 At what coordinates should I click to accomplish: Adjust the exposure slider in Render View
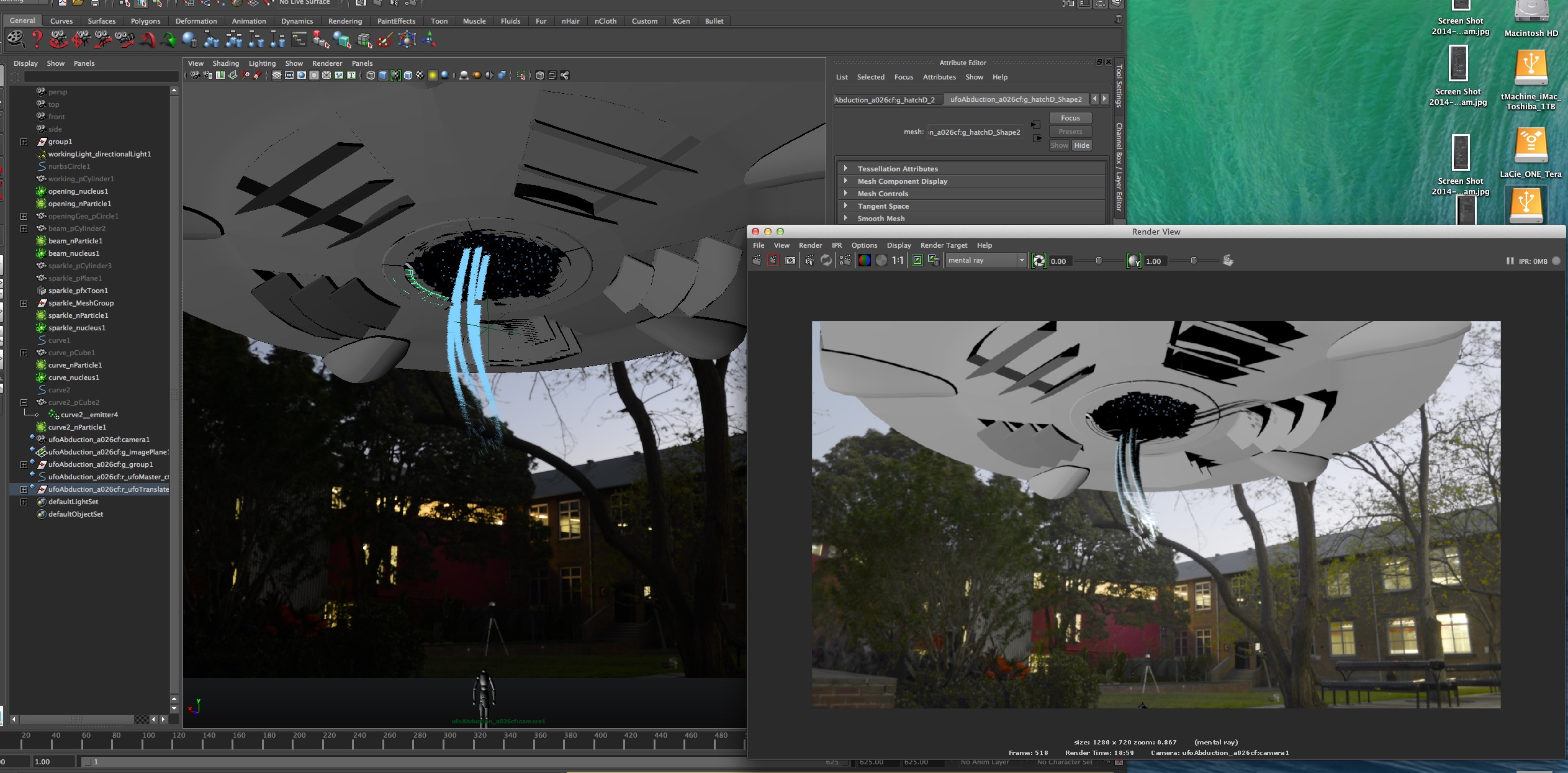point(1099,261)
